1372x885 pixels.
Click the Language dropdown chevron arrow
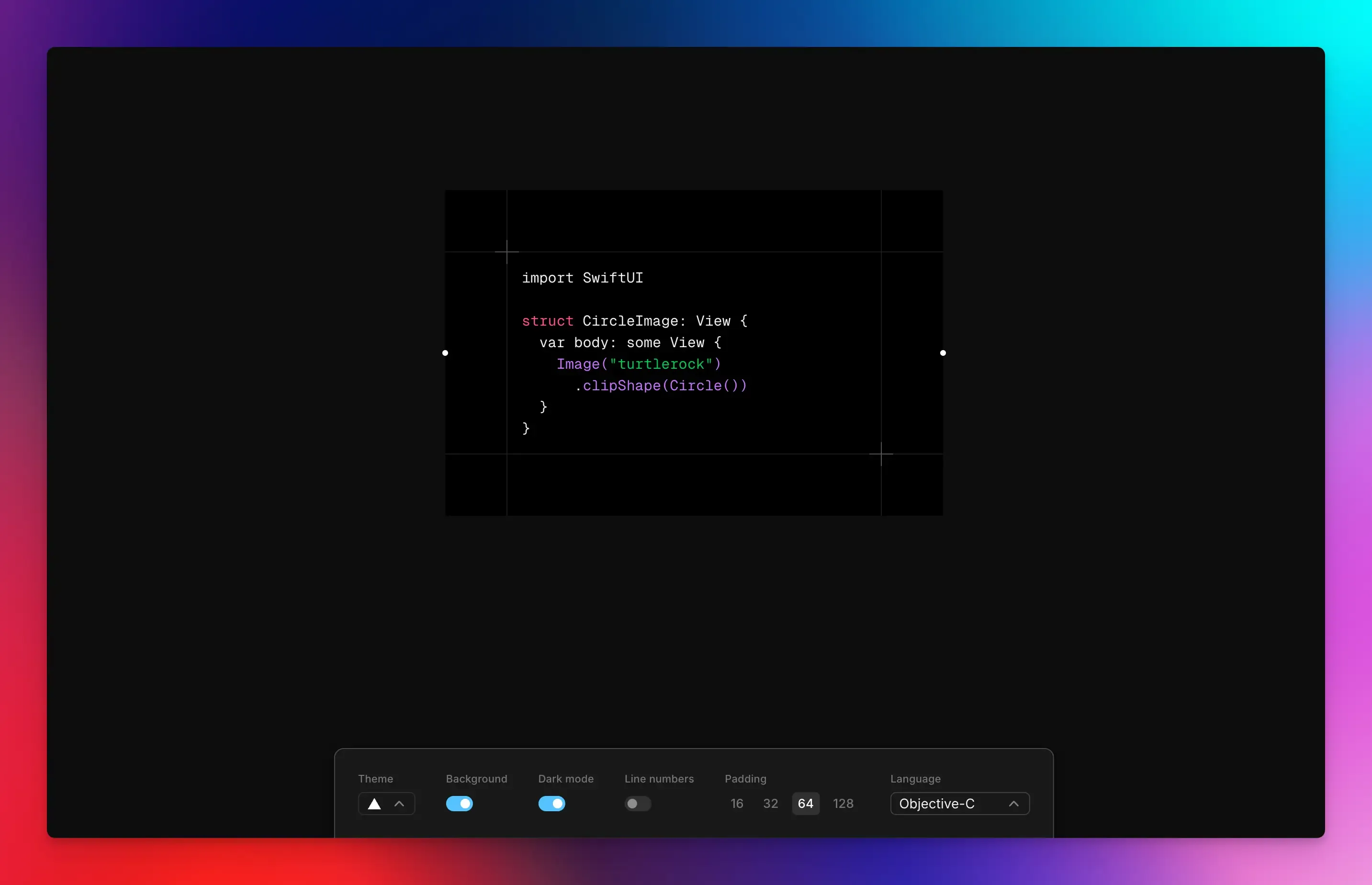click(1013, 804)
